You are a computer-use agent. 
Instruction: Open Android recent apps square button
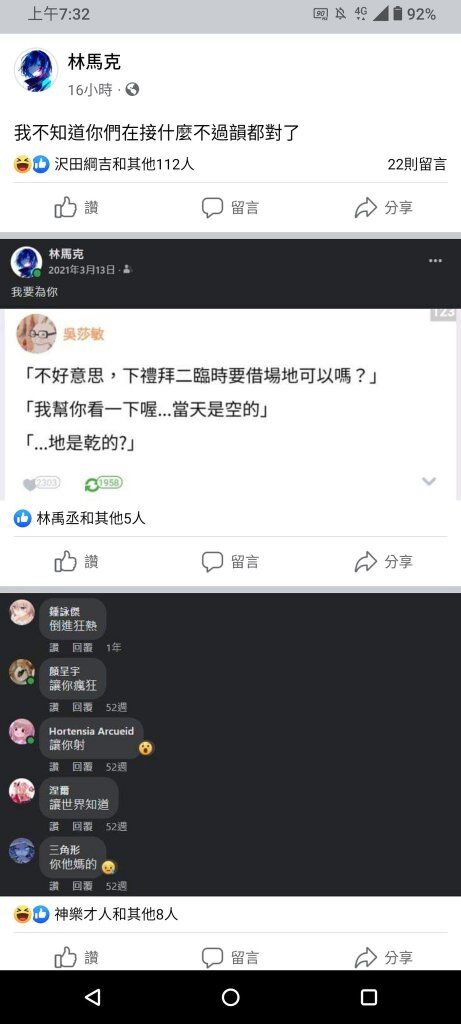point(369,997)
